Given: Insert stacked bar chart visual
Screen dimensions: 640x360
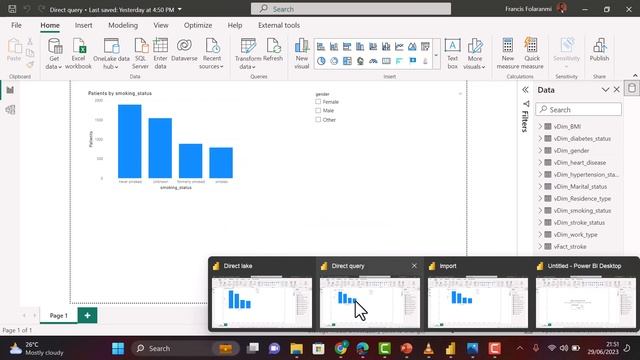Looking at the screenshot, I should click(x=321, y=46).
